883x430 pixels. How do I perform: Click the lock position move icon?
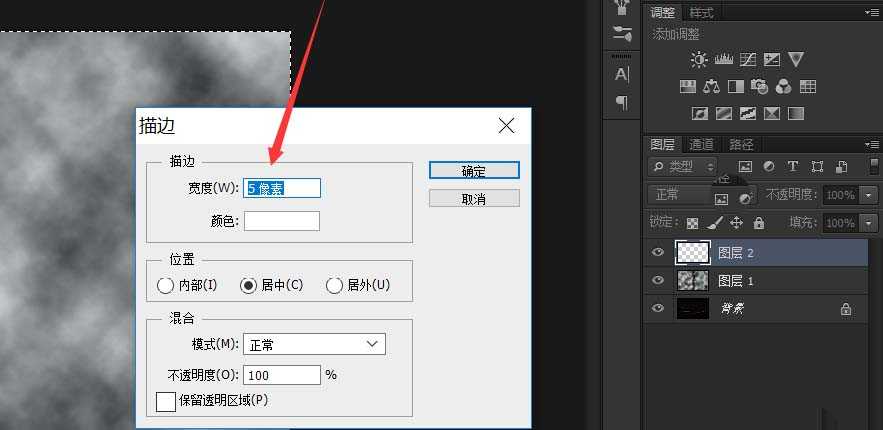click(737, 223)
